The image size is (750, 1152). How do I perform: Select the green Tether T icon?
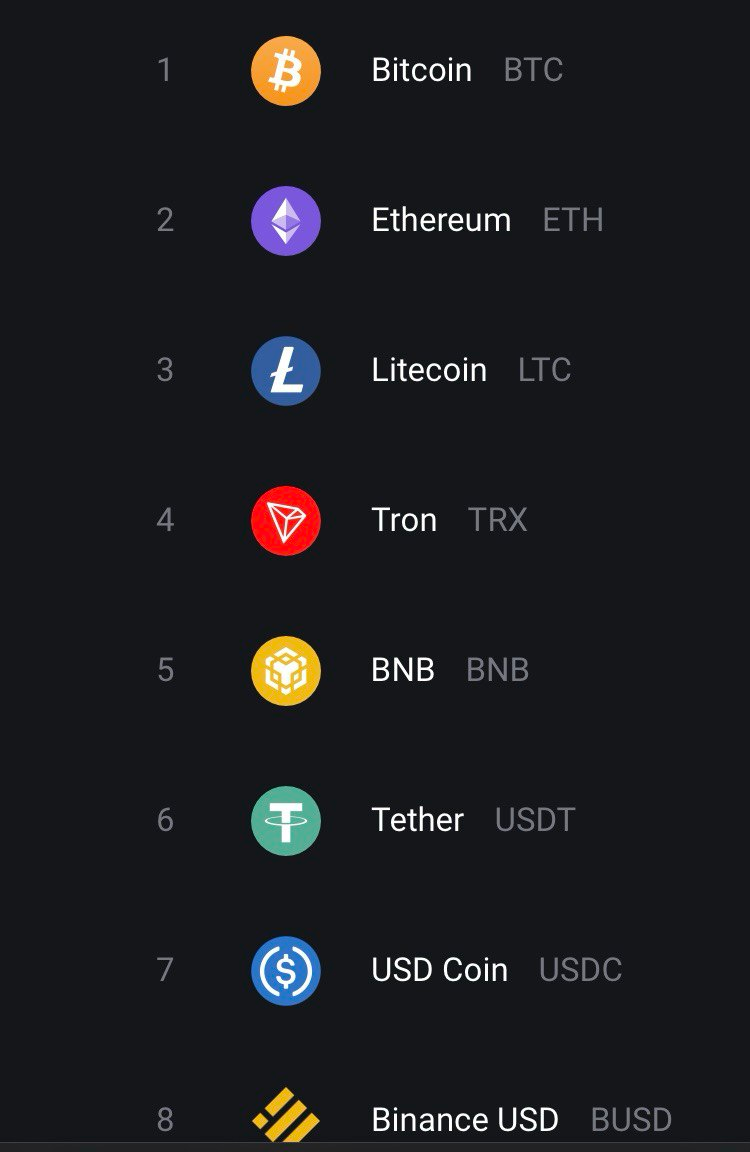(x=286, y=821)
